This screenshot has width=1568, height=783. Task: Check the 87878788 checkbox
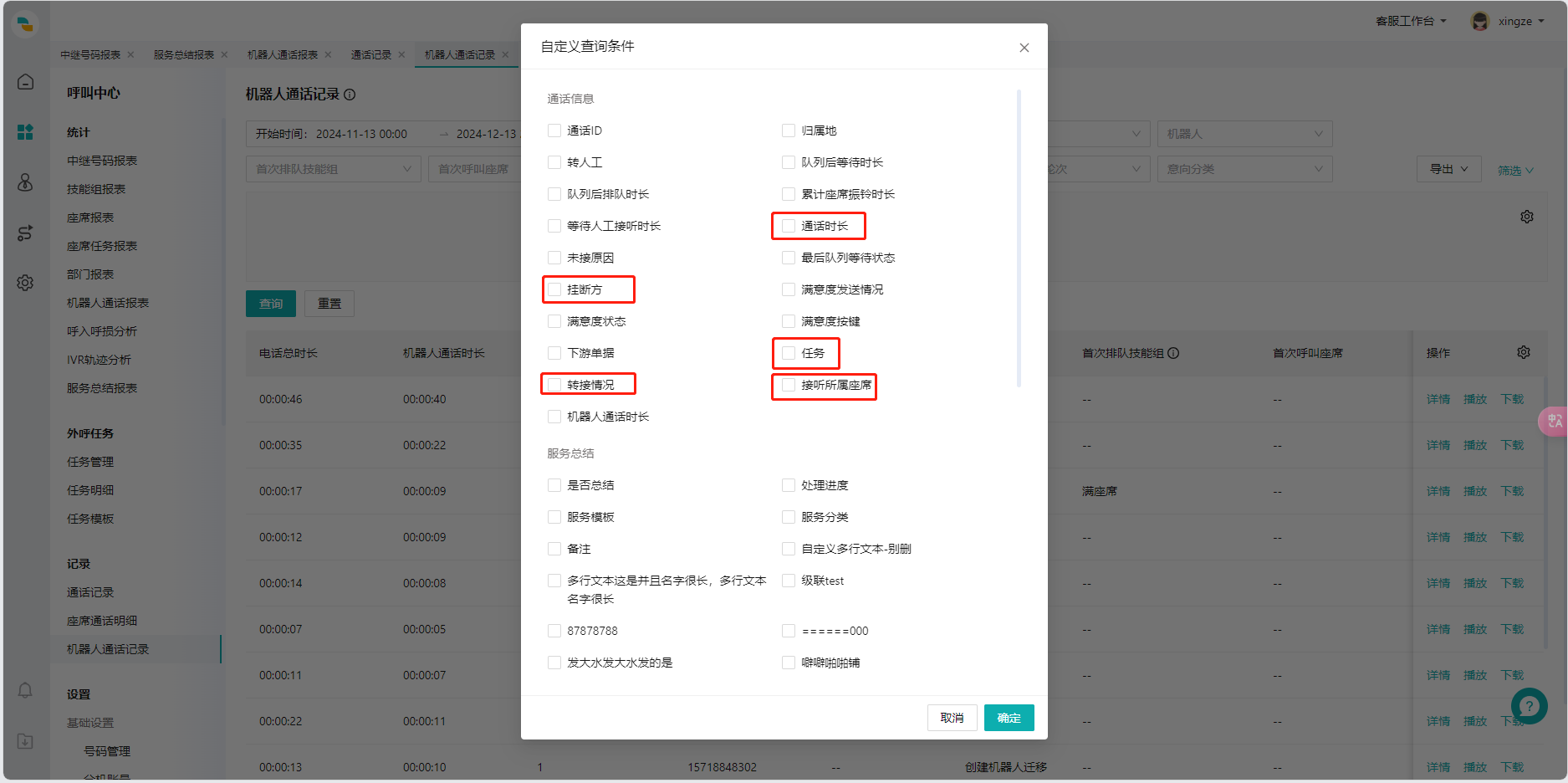click(x=554, y=631)
